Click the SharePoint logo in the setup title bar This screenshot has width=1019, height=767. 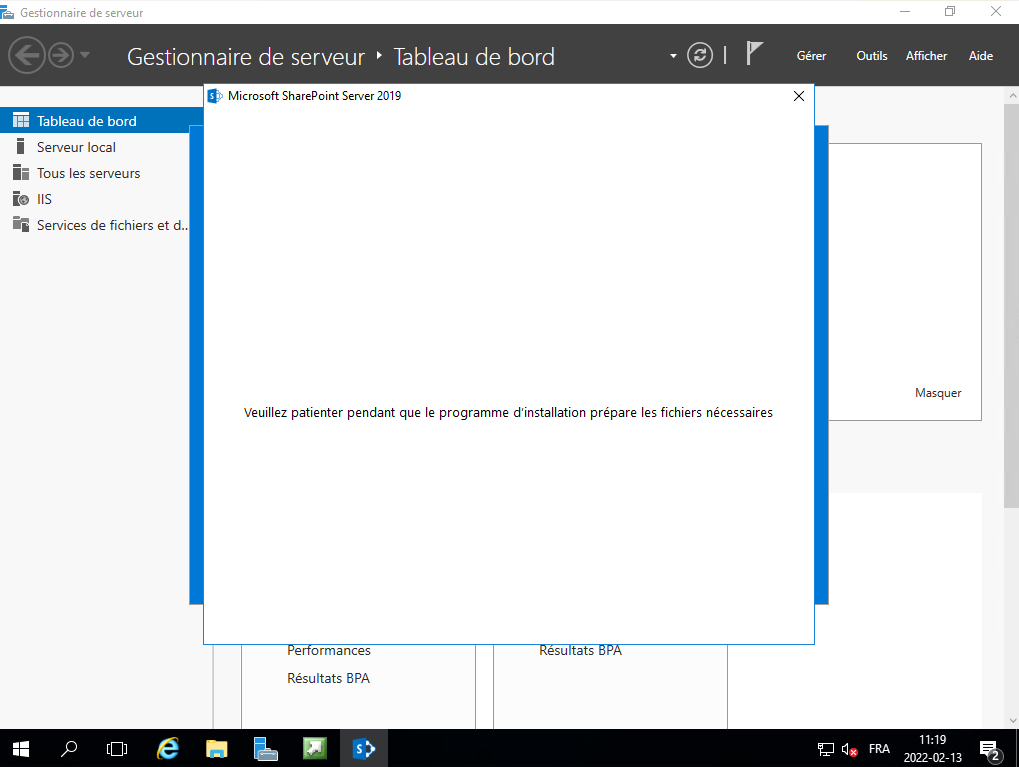[x=215, y=96]
